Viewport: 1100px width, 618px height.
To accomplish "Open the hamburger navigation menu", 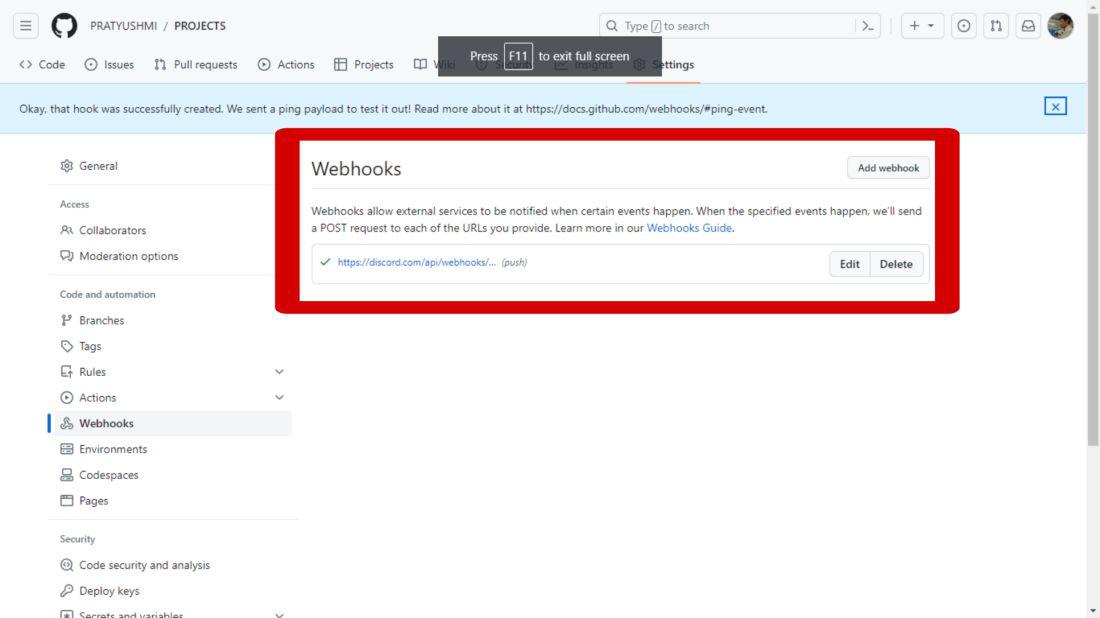I will pyautogui.click(x=25, y=26).
